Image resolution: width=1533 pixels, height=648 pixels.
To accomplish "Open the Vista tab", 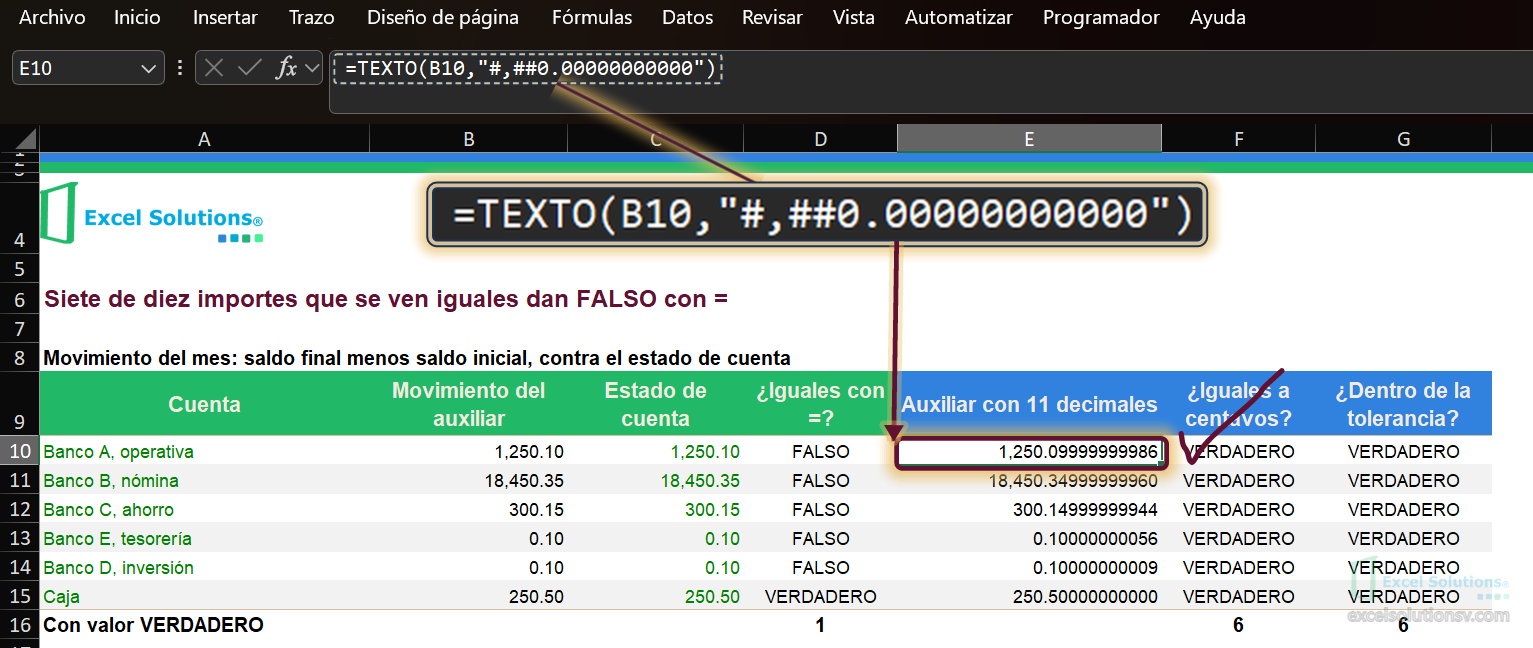I will click(853, 18).
